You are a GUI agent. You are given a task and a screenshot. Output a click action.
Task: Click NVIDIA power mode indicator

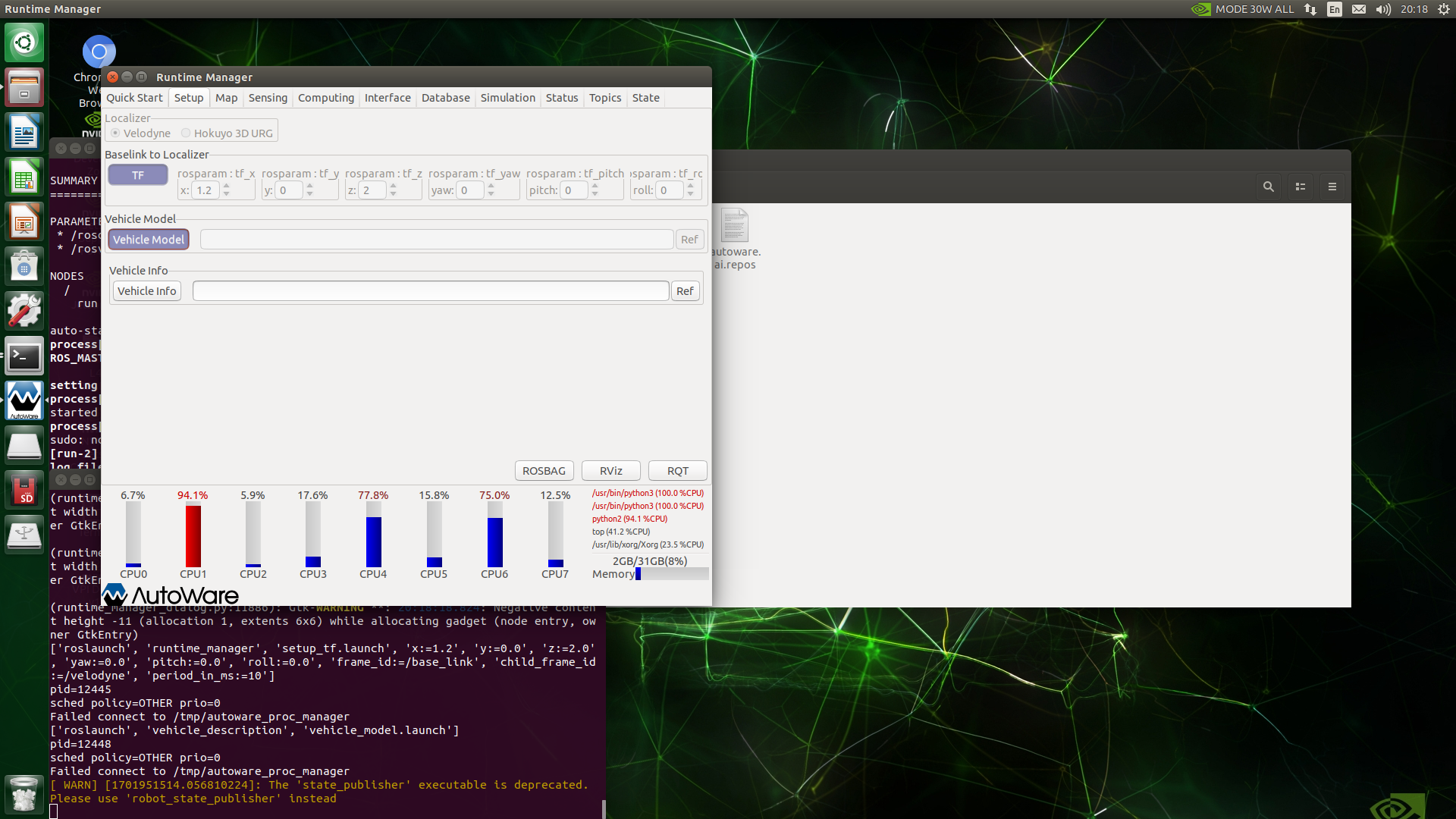pyautogui.click(x=1242, y=9)
